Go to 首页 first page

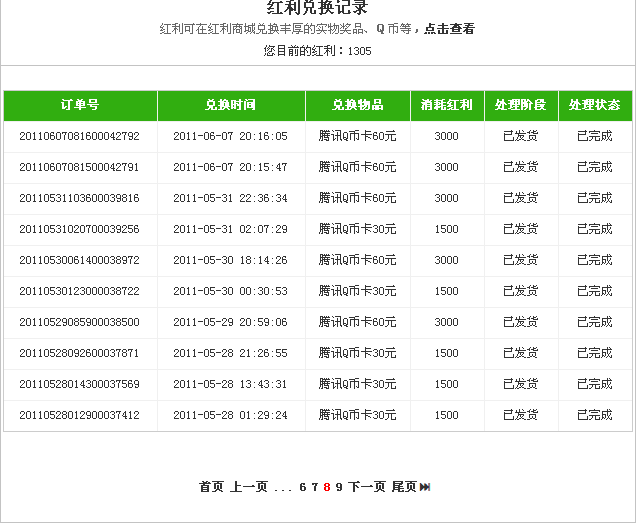point(211,486)
